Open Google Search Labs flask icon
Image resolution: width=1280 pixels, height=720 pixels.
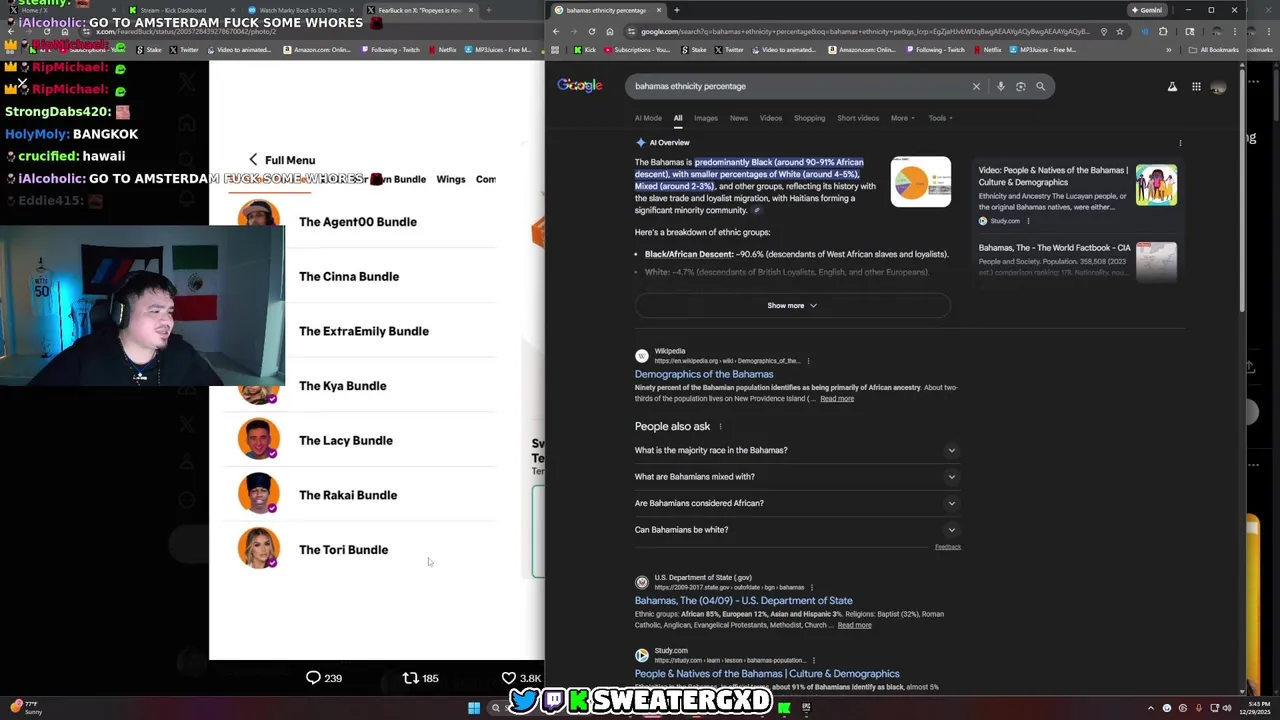(1172, 87)
